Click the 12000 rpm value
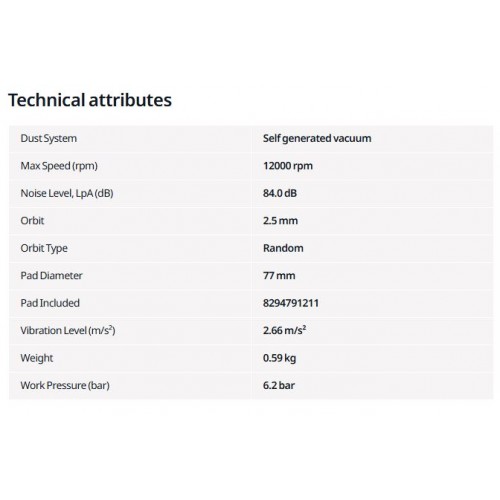 [x=288, y=166]
